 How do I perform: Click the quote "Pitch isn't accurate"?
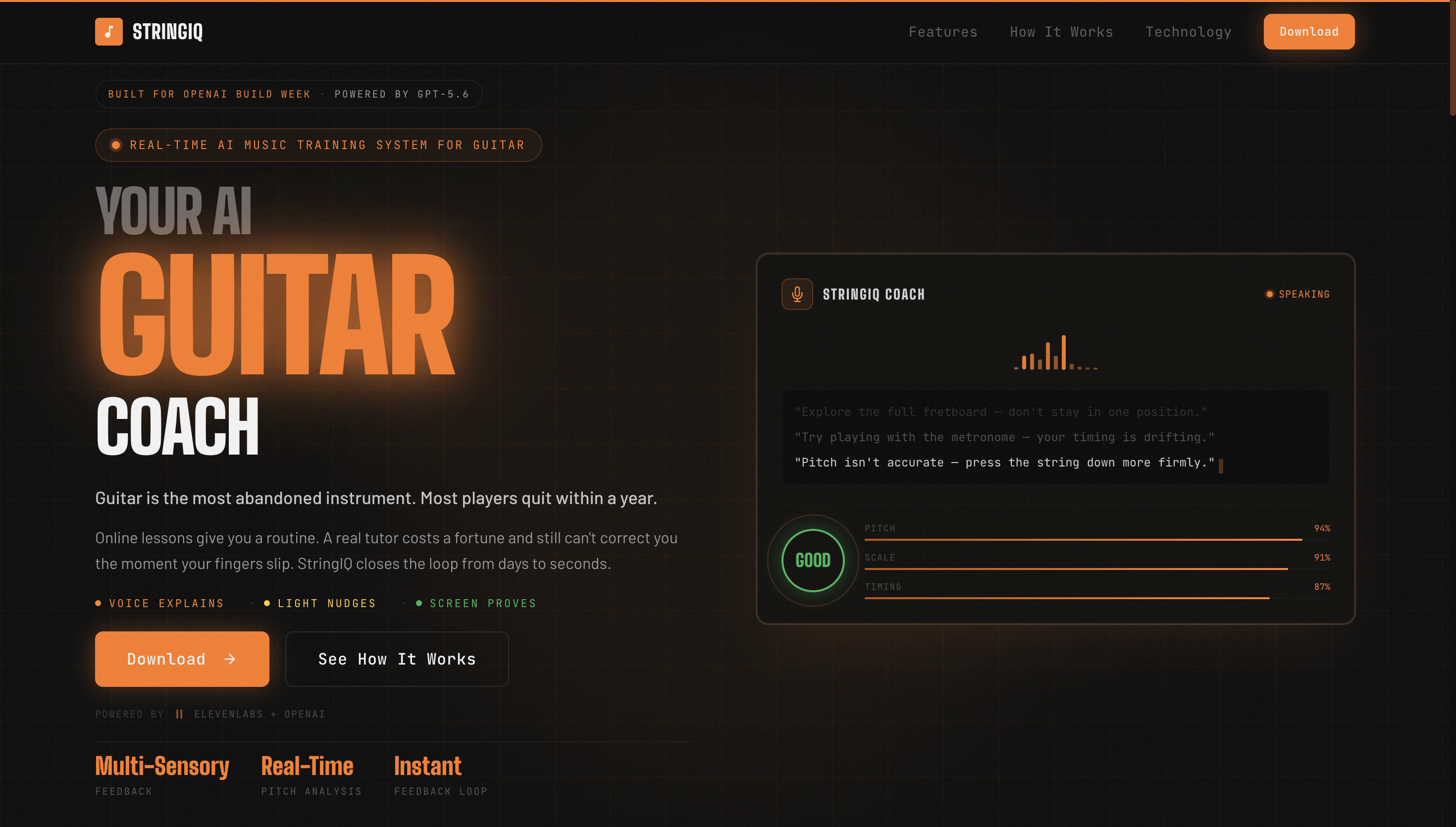(1004, 463)
